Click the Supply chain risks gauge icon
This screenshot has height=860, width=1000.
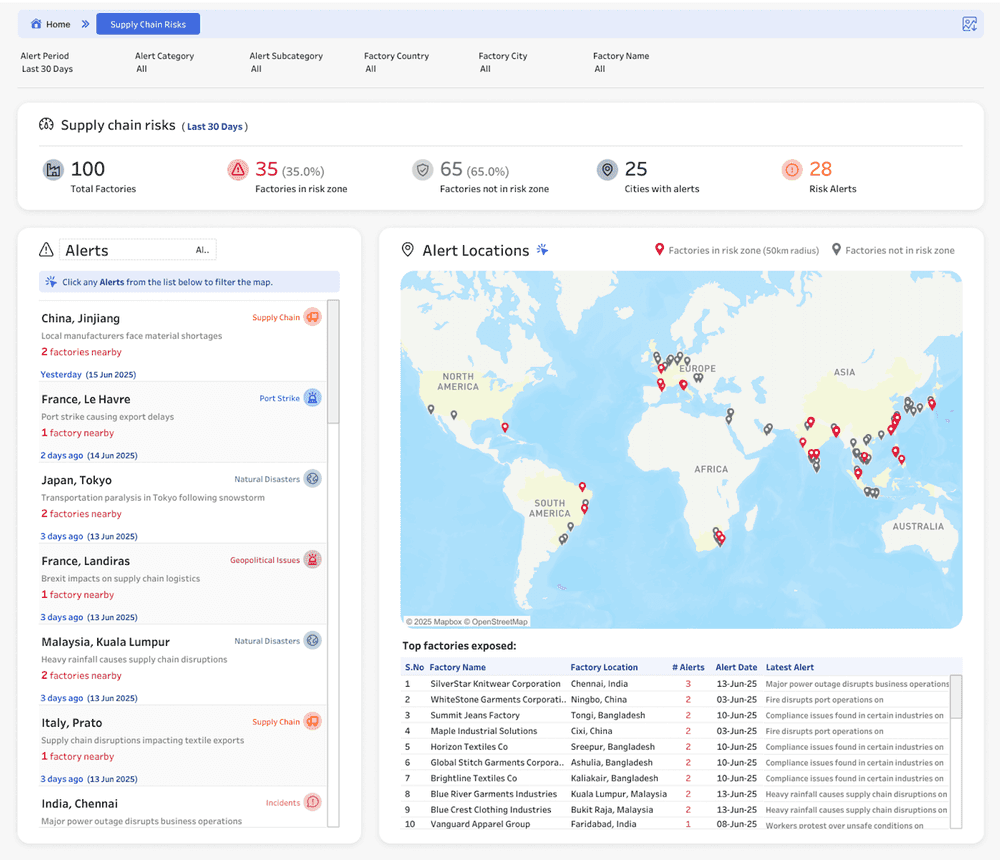[46, 124]
